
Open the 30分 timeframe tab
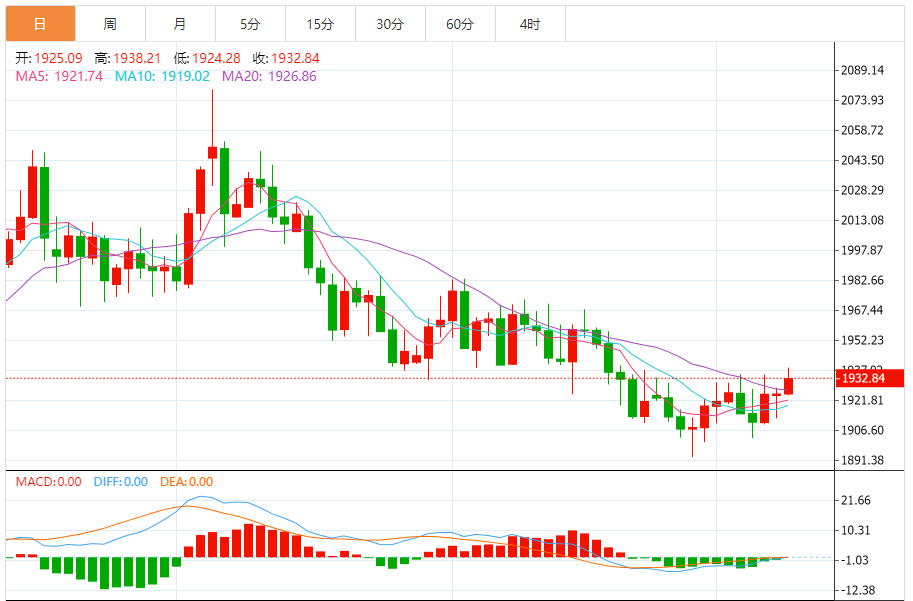pyautogui.click(x=390, y=24)
